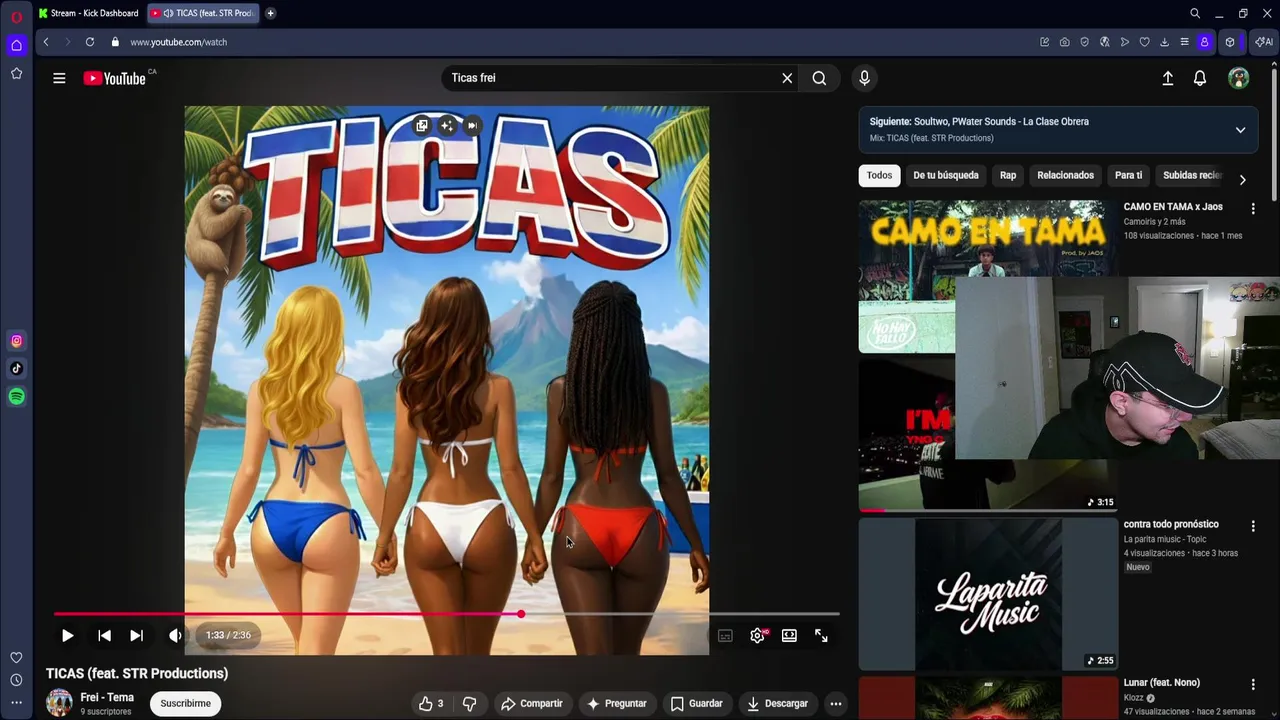1280x720 pixels.
Task: Clear the search box with the X
Action: (x=787, y=78)
